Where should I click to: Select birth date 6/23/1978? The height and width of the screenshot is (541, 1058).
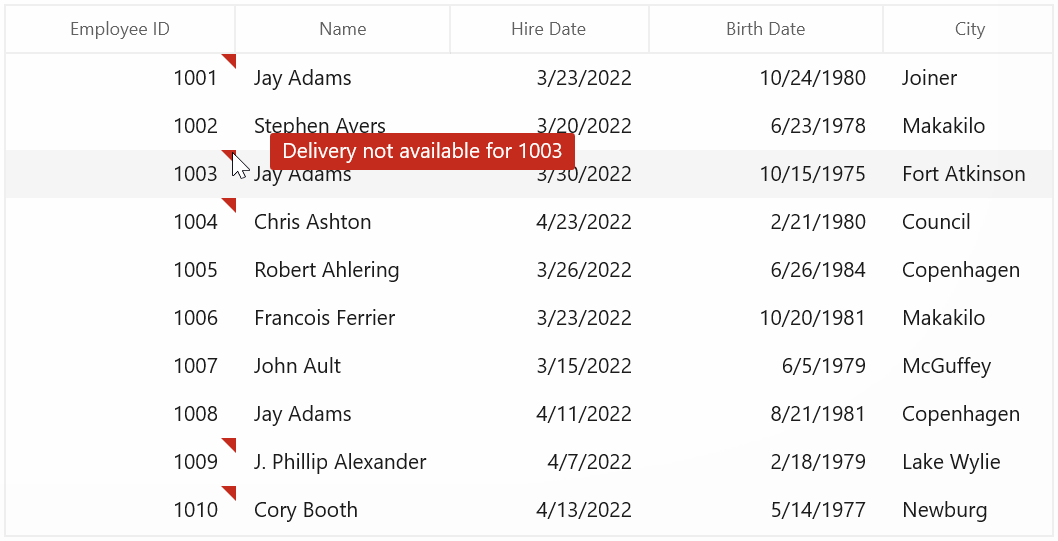click(818, 126)
